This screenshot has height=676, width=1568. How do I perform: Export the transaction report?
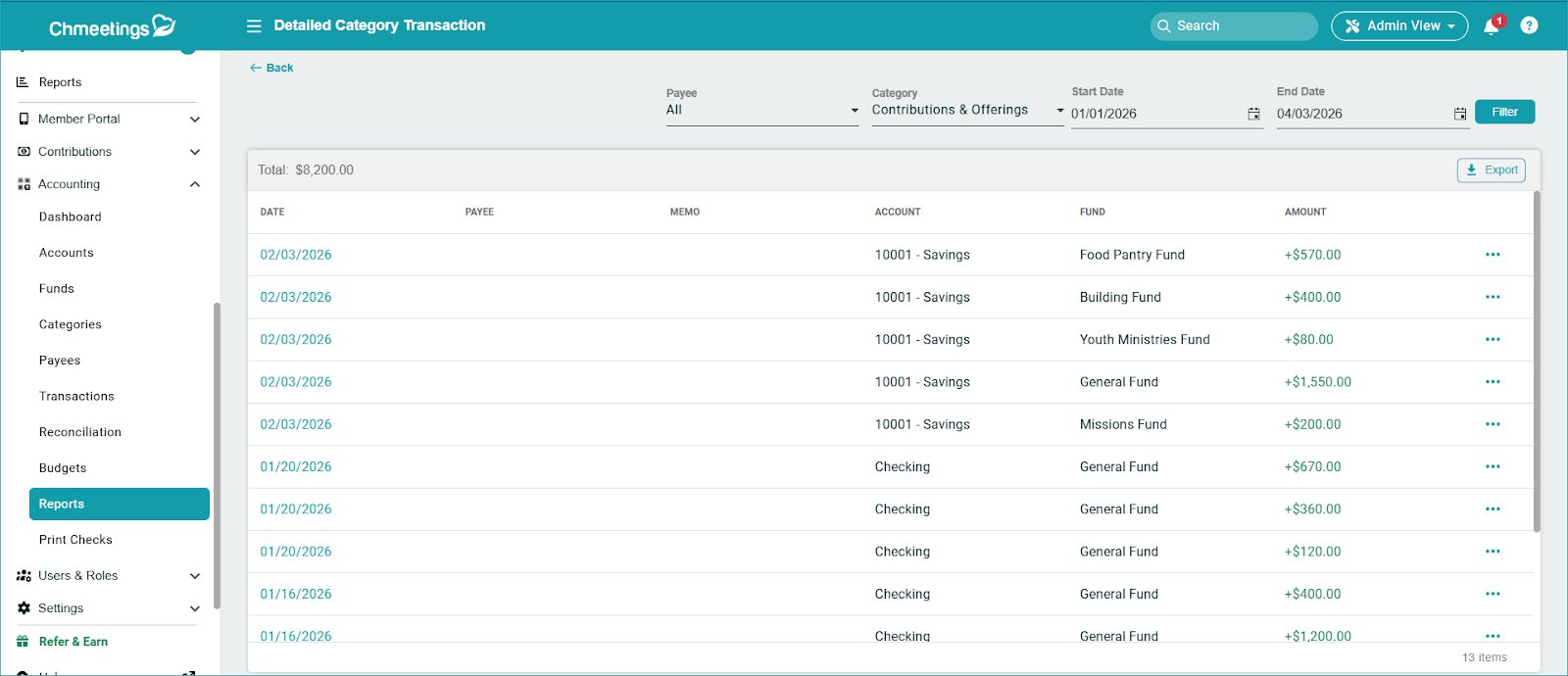(1491, 170)
